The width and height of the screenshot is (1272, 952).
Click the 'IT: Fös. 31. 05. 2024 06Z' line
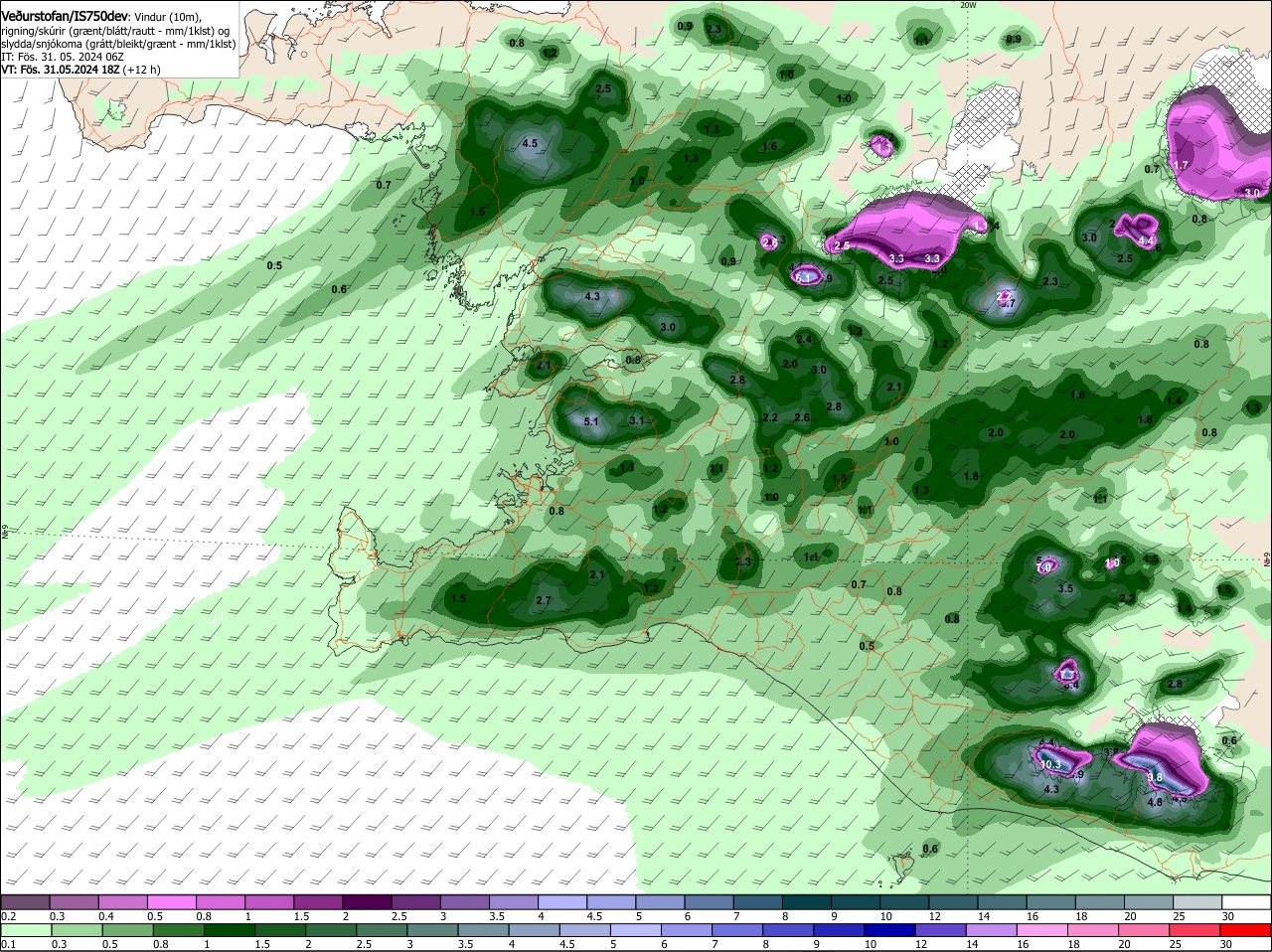(x=63, y=57)
